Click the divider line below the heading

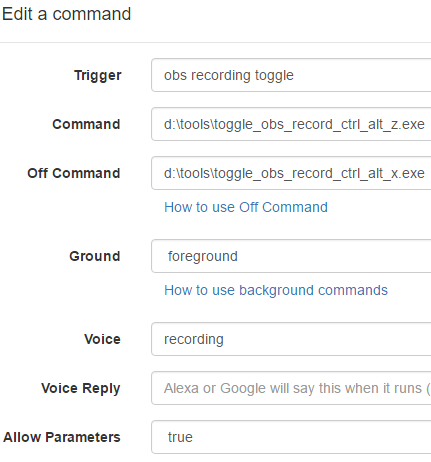pyautogui.click(x=215, y=42)
